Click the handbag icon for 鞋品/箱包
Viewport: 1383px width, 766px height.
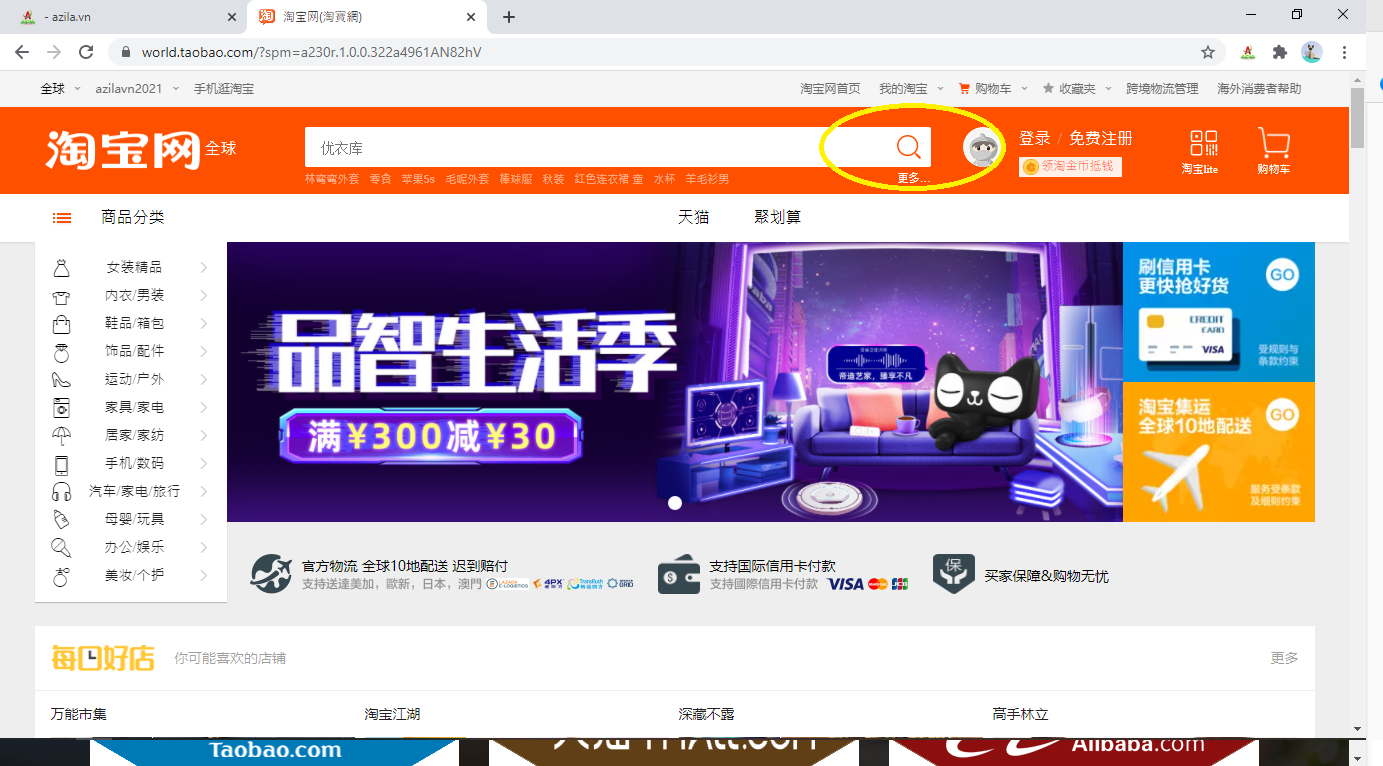click(x=61, y=324)
